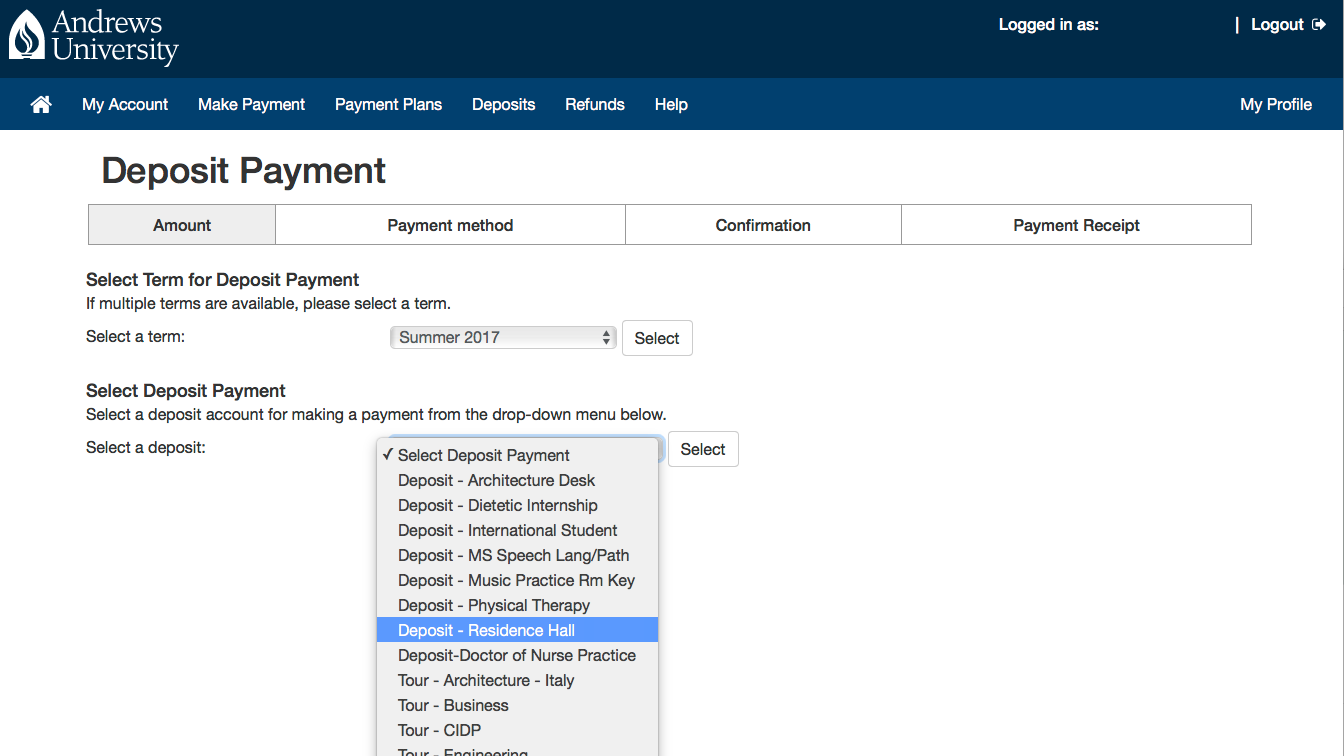Open Deposits menu
Screen dimensions: 1344x756
[503, 104]
